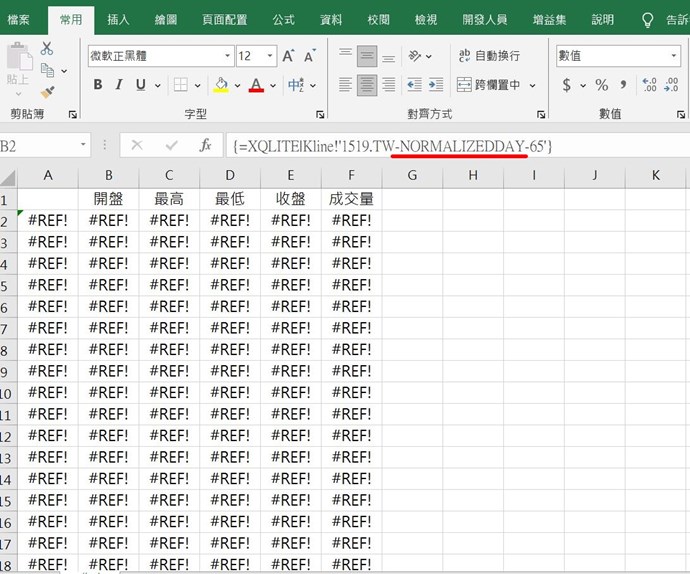Expand the 數值 number format dropdown
This screenshot has height=574, width=690.
[674, 56]
